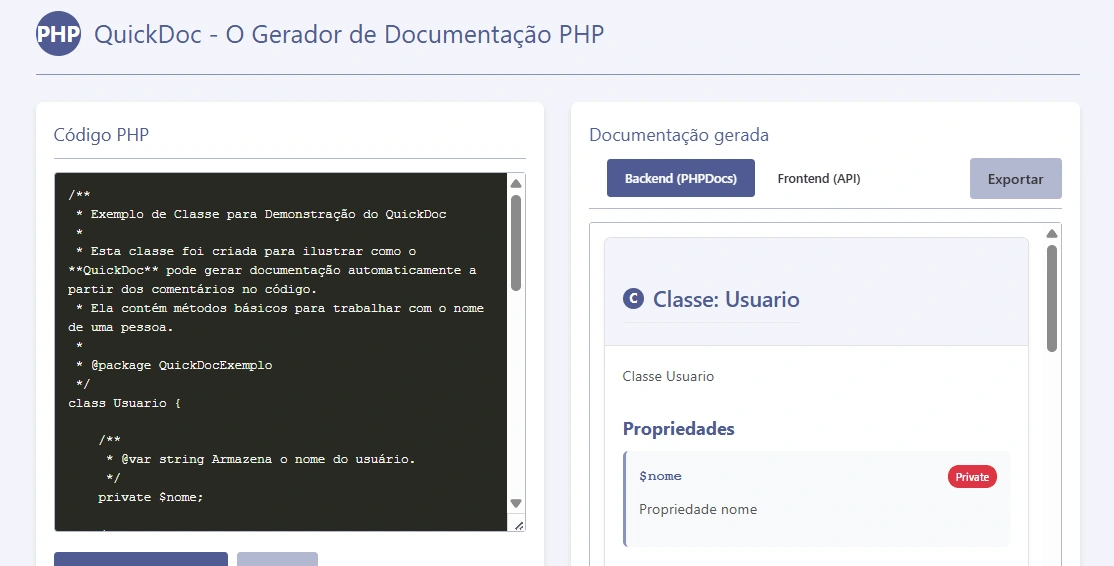This screenshot has width=1114, height=566.
Task: Click the 'Classe: Usuario' title
Action: pyautogui.click(x=726, y=300)
